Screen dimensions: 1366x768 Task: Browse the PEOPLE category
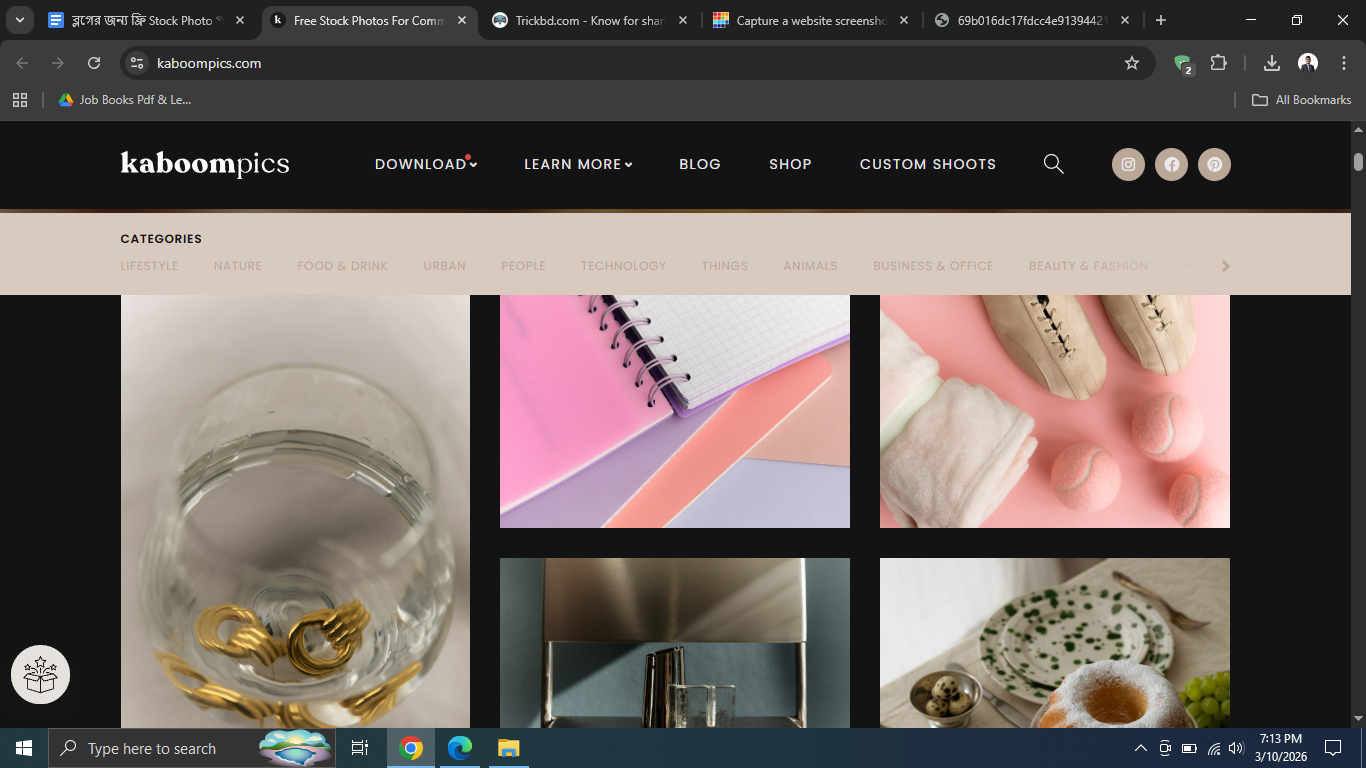point(523,266)
